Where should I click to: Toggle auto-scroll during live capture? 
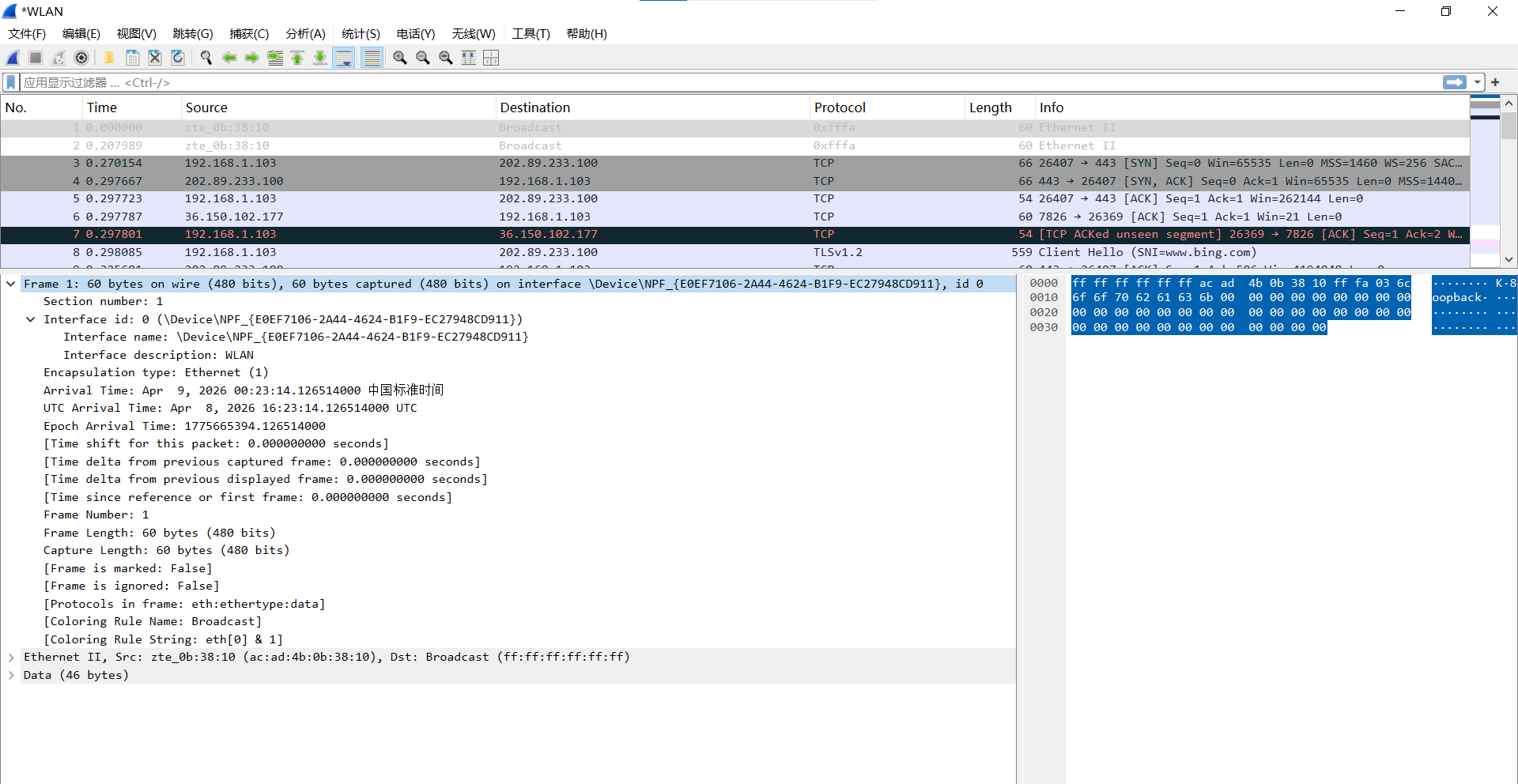pos(344,58)
